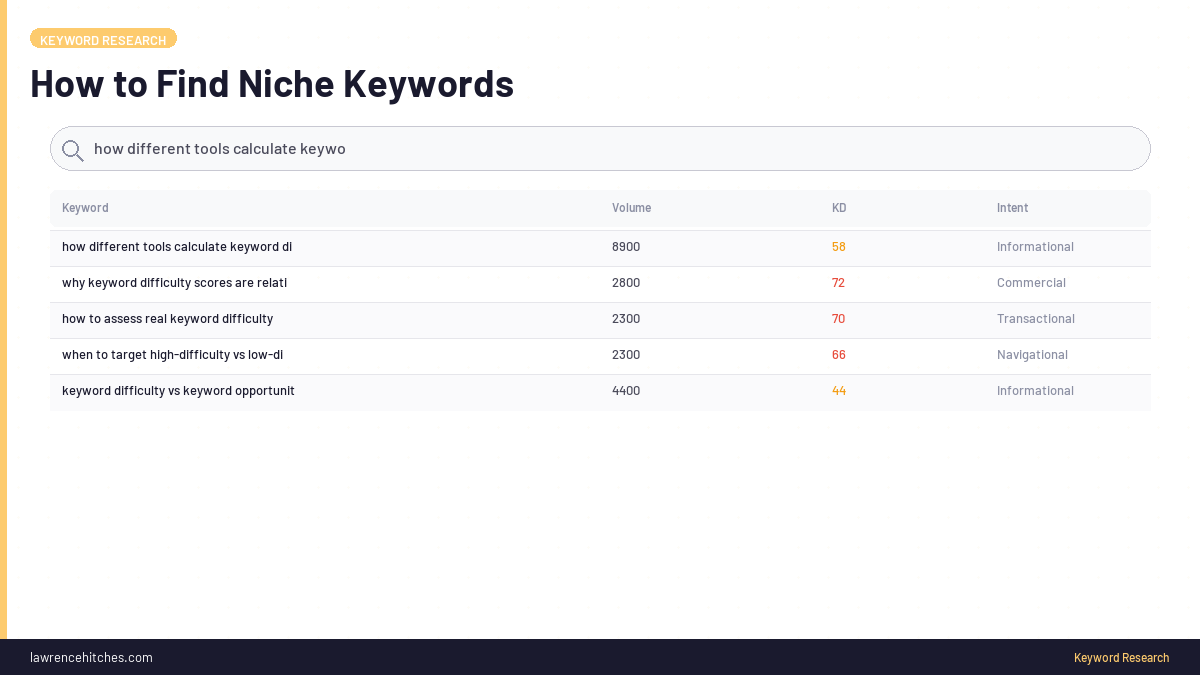Click the KD value 66
Image resolution: width=1200 pixels, height=675 pixels.
pos(839,354)
